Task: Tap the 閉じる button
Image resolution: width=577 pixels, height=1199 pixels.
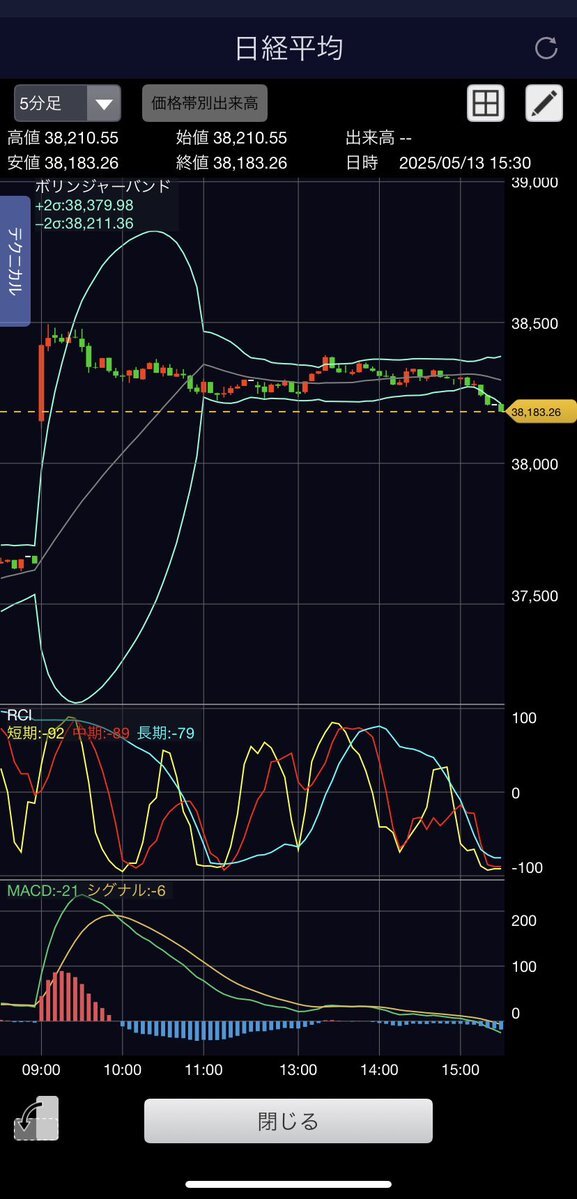Action: point(288,1121)
